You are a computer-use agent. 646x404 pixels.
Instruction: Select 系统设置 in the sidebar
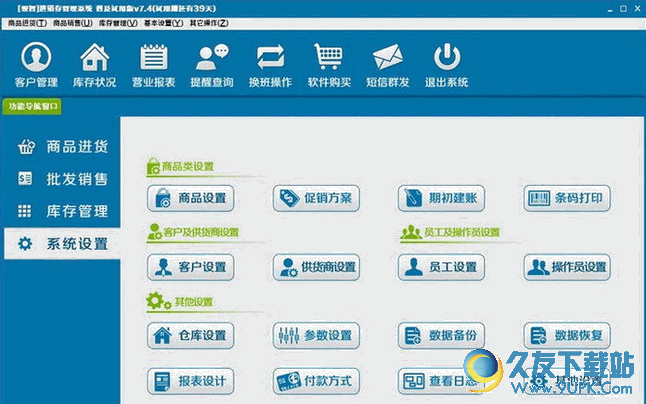62,244
